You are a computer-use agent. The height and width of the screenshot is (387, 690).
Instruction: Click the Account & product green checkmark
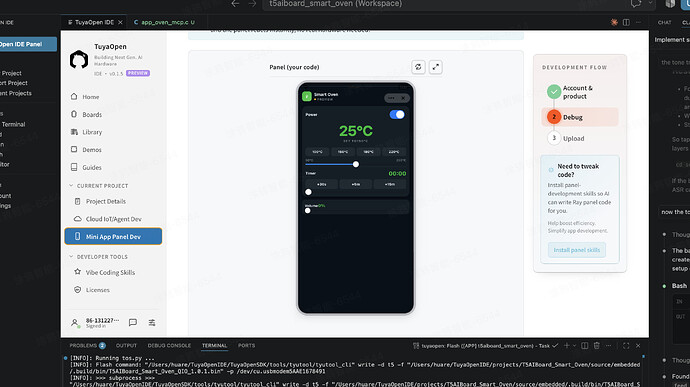(554, 92)
